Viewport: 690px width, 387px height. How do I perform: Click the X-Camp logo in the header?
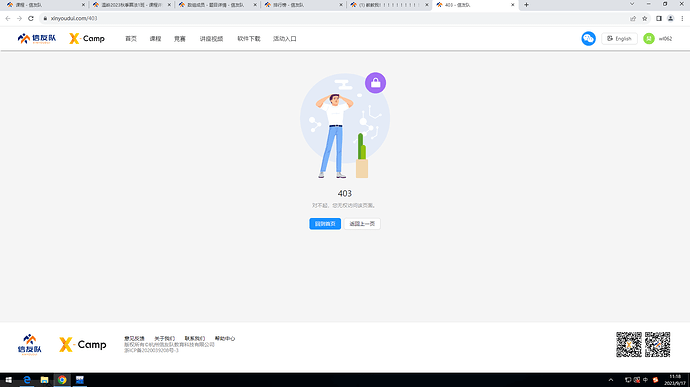click(x=87, y=39)
